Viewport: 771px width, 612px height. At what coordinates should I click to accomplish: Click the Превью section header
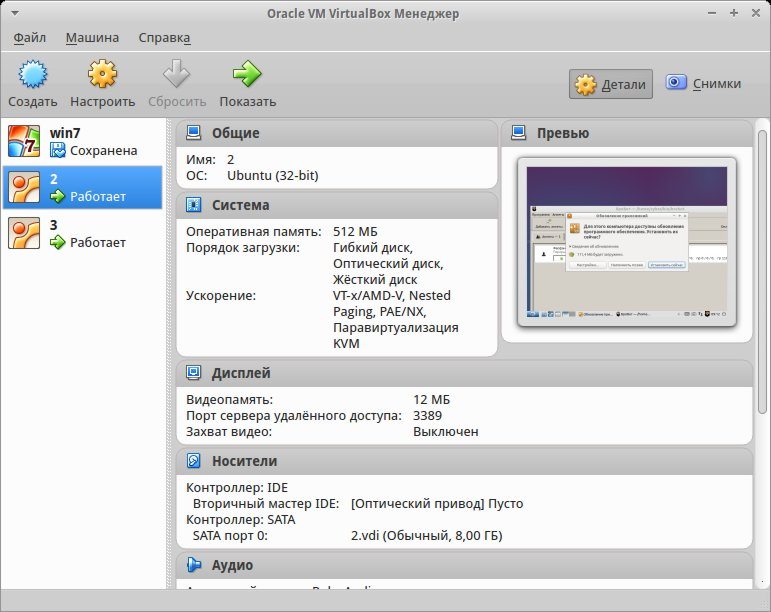pos(627,133)
